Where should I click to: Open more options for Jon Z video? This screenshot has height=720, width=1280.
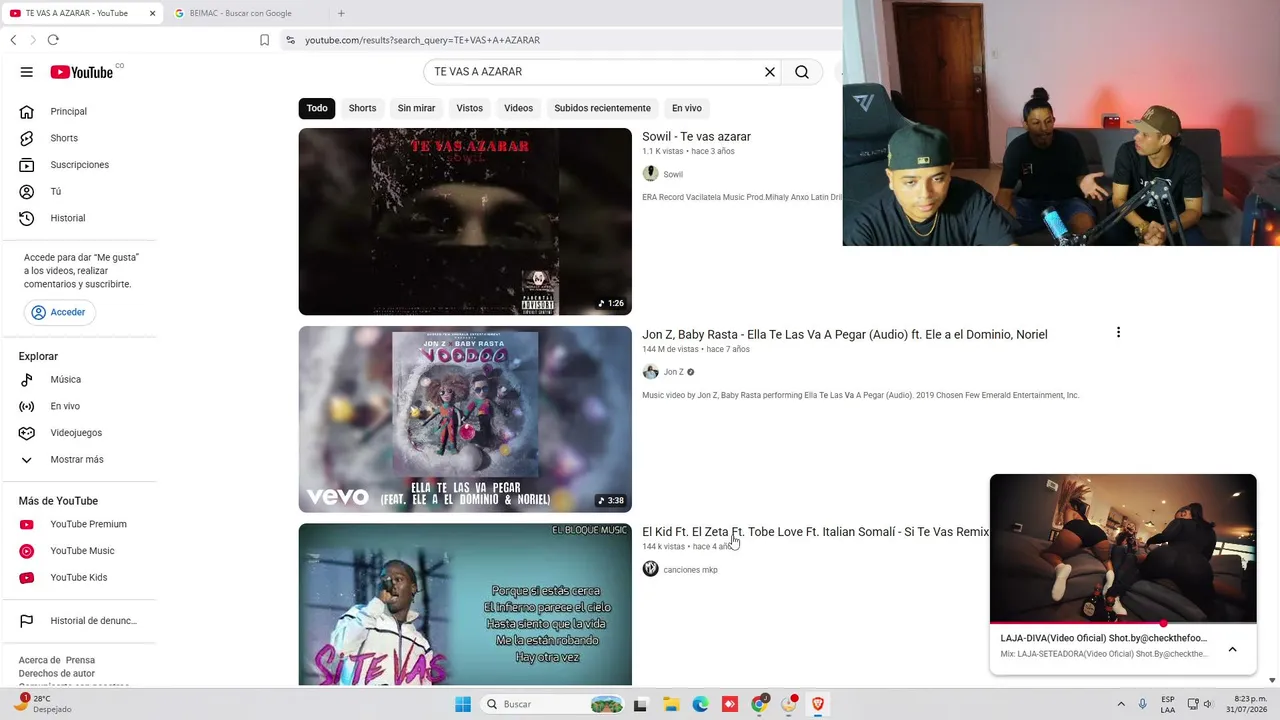[x=1118, y=332]
